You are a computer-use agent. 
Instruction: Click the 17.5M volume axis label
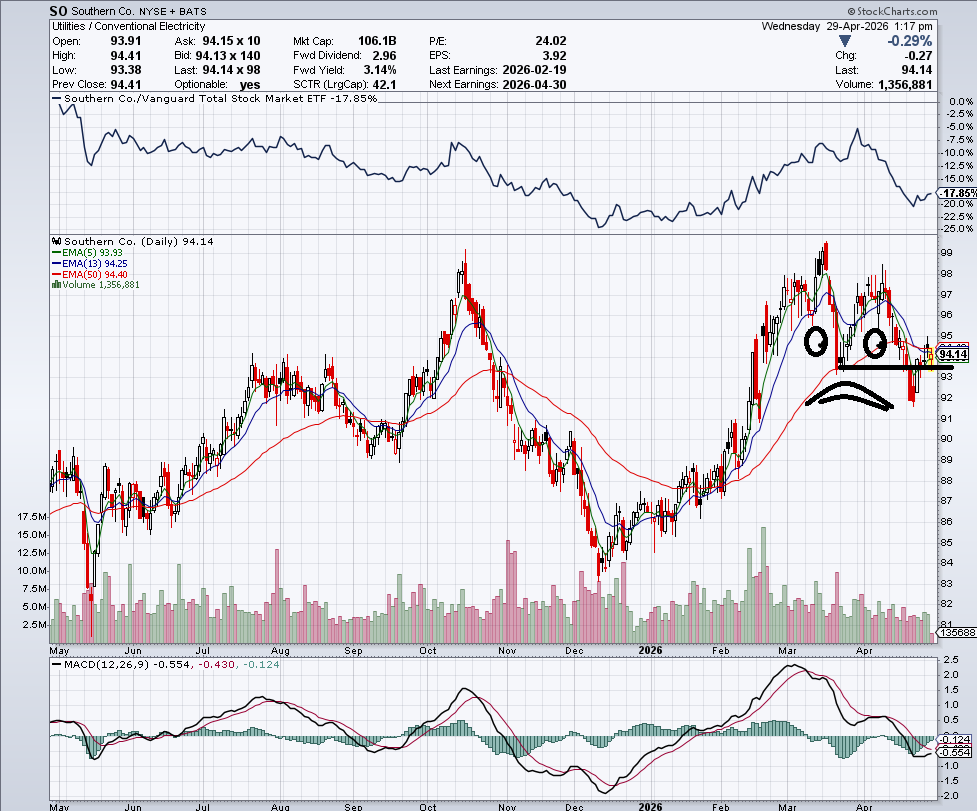32,516
